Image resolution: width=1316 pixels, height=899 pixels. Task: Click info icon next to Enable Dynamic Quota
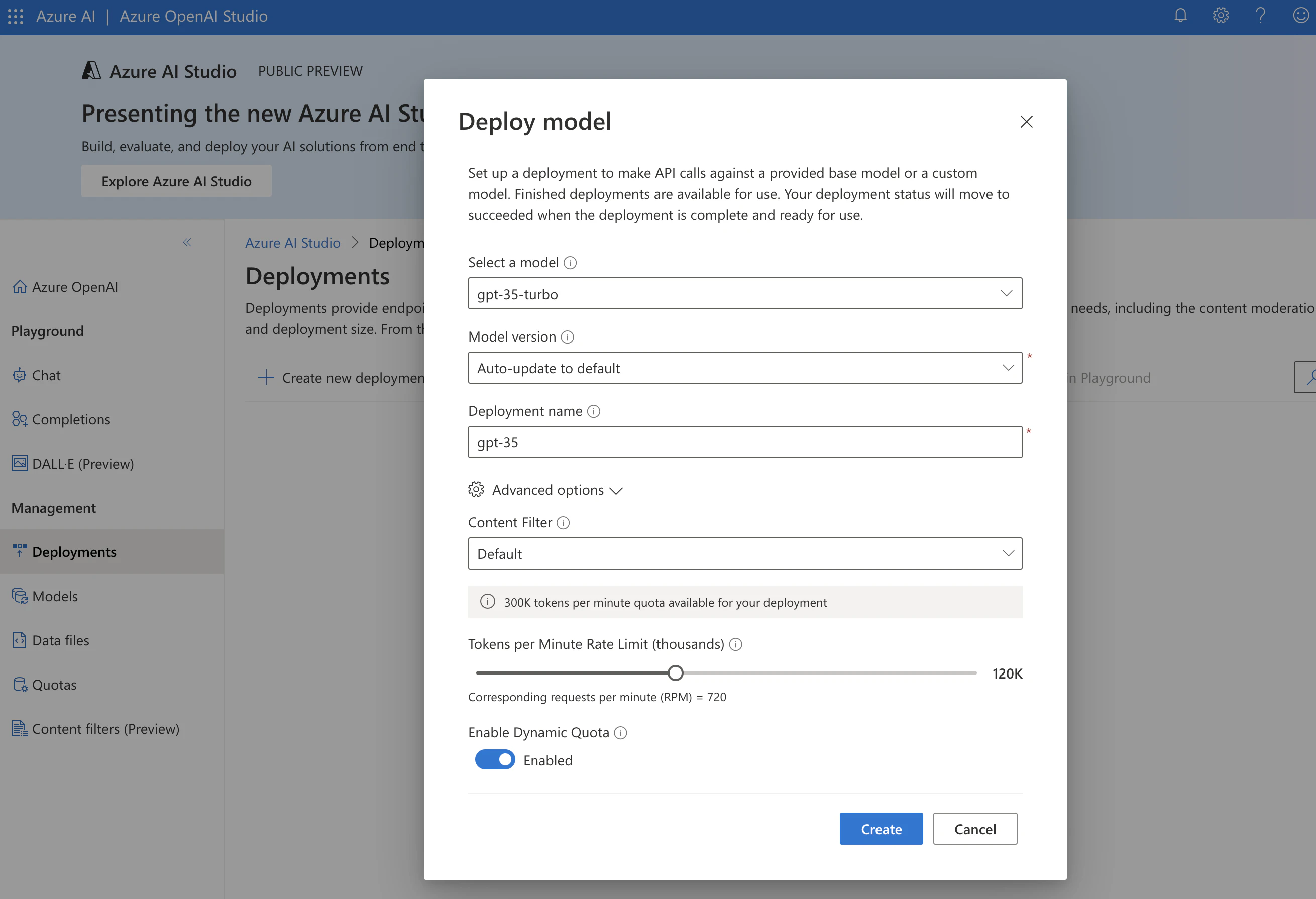pyautogui.click(x=621, y=733)
